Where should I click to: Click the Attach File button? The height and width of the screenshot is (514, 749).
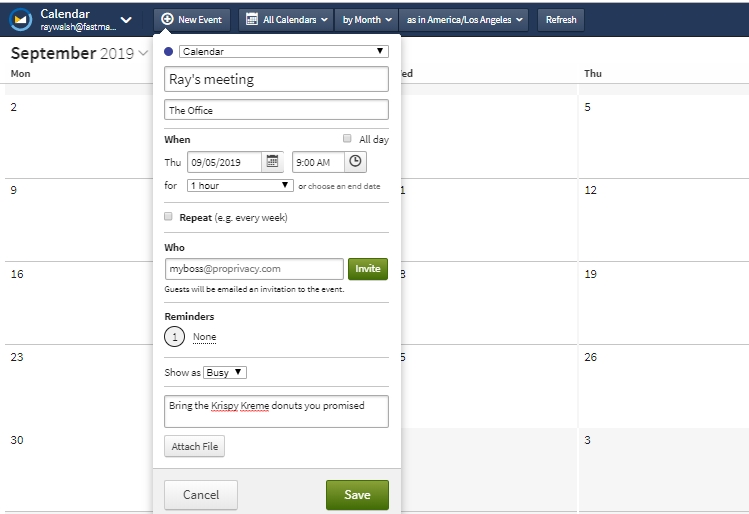coord(194,446)
